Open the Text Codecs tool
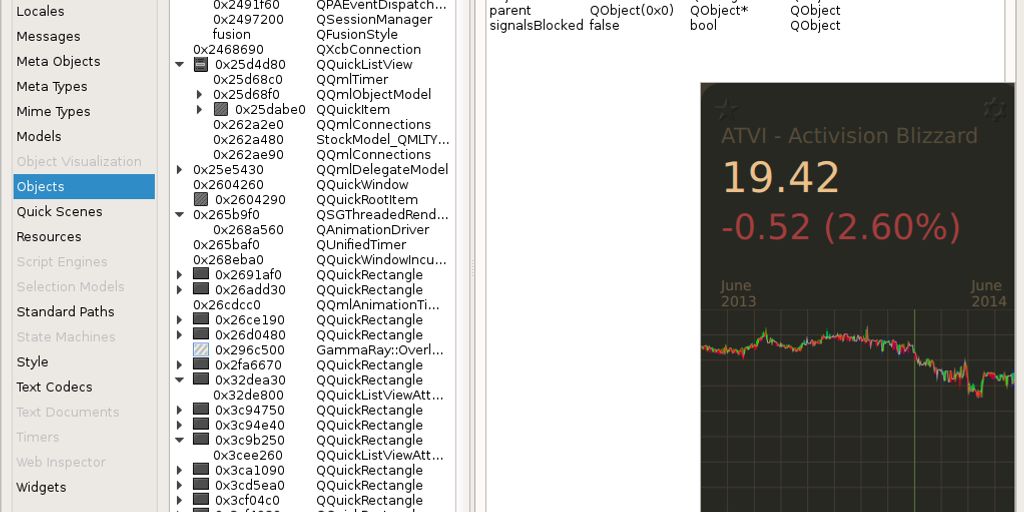 point(84,387)
